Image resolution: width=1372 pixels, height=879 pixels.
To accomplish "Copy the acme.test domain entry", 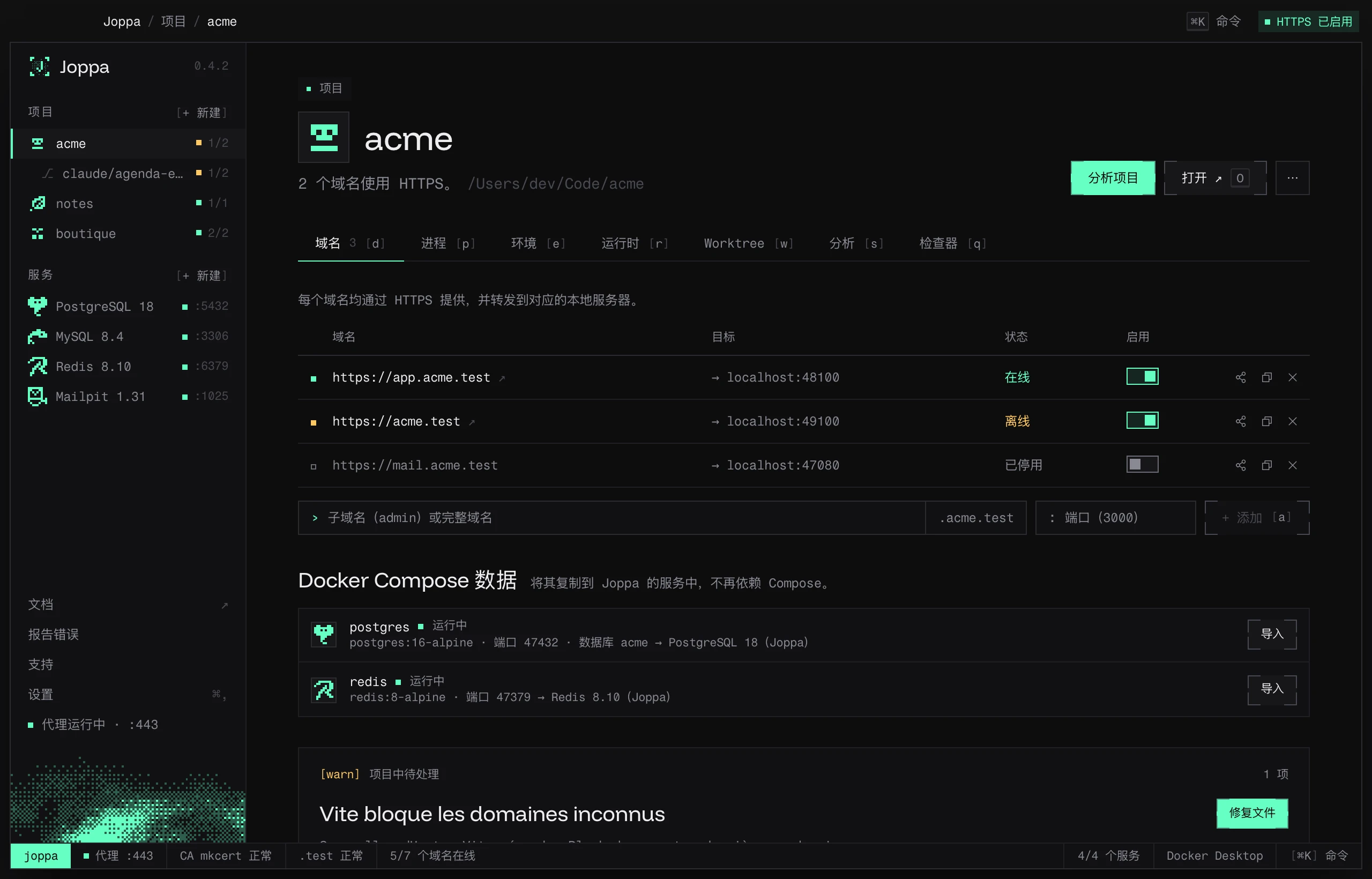I will click(x=1266, y=421).
